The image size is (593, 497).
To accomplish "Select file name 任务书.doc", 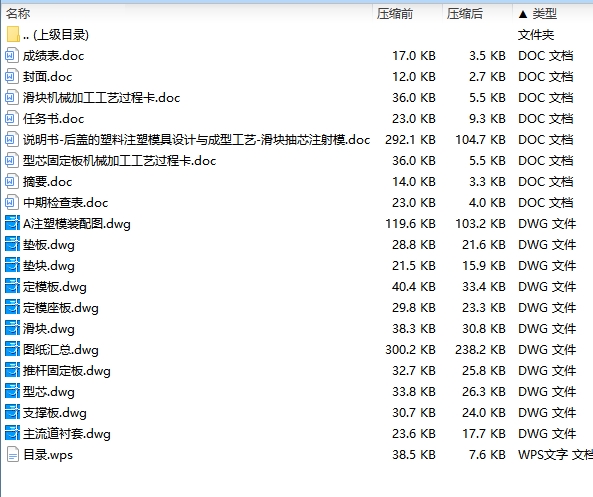I will click(x=53, y=119).
